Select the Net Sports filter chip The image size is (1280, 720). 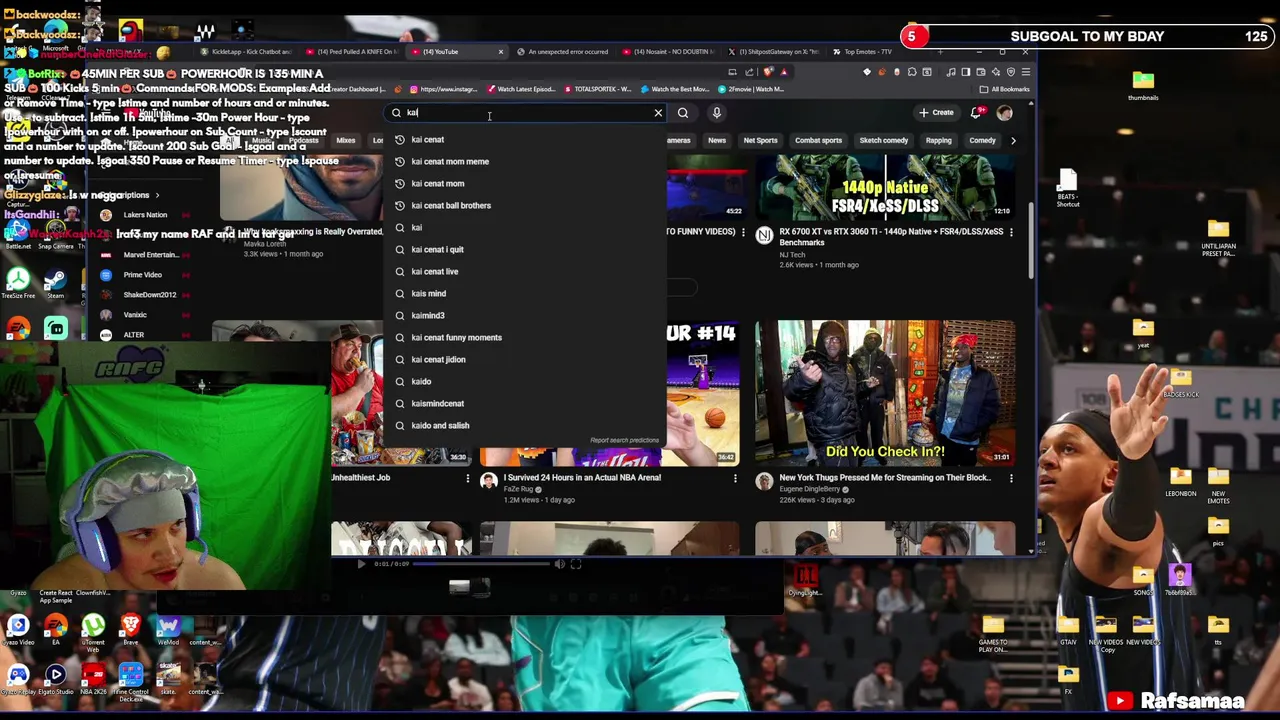point(760,140)
